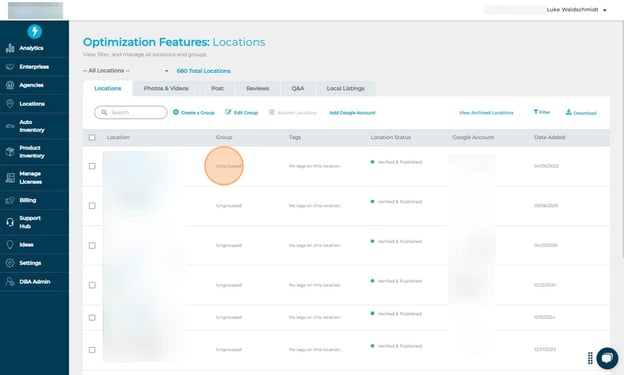This screenshot has width=624, height=375.
Task: Open the All Locations dropdown
Action: coord(126,71)
